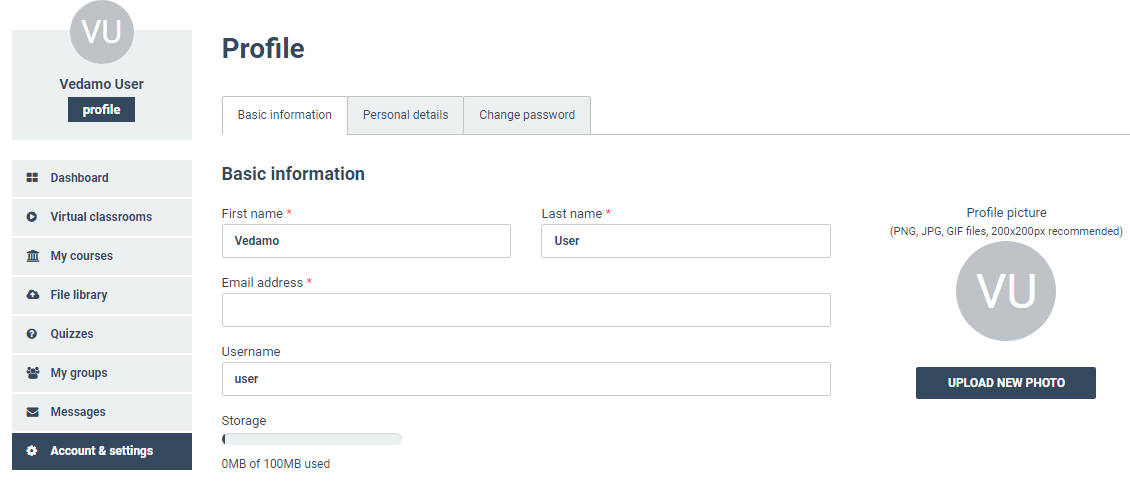Click the Storage usage progress bar
This screenshot has width=1130, height=493.
(311, 439)
